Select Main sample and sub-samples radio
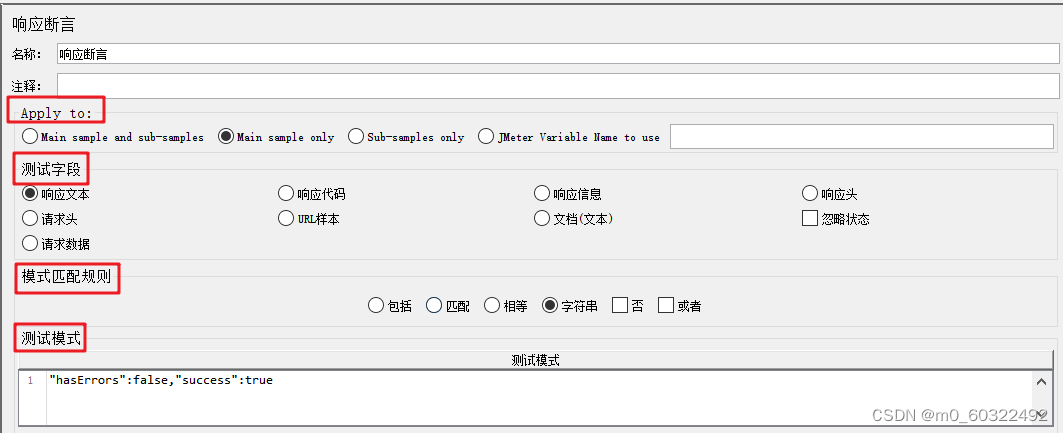 (x=113, y=137)
